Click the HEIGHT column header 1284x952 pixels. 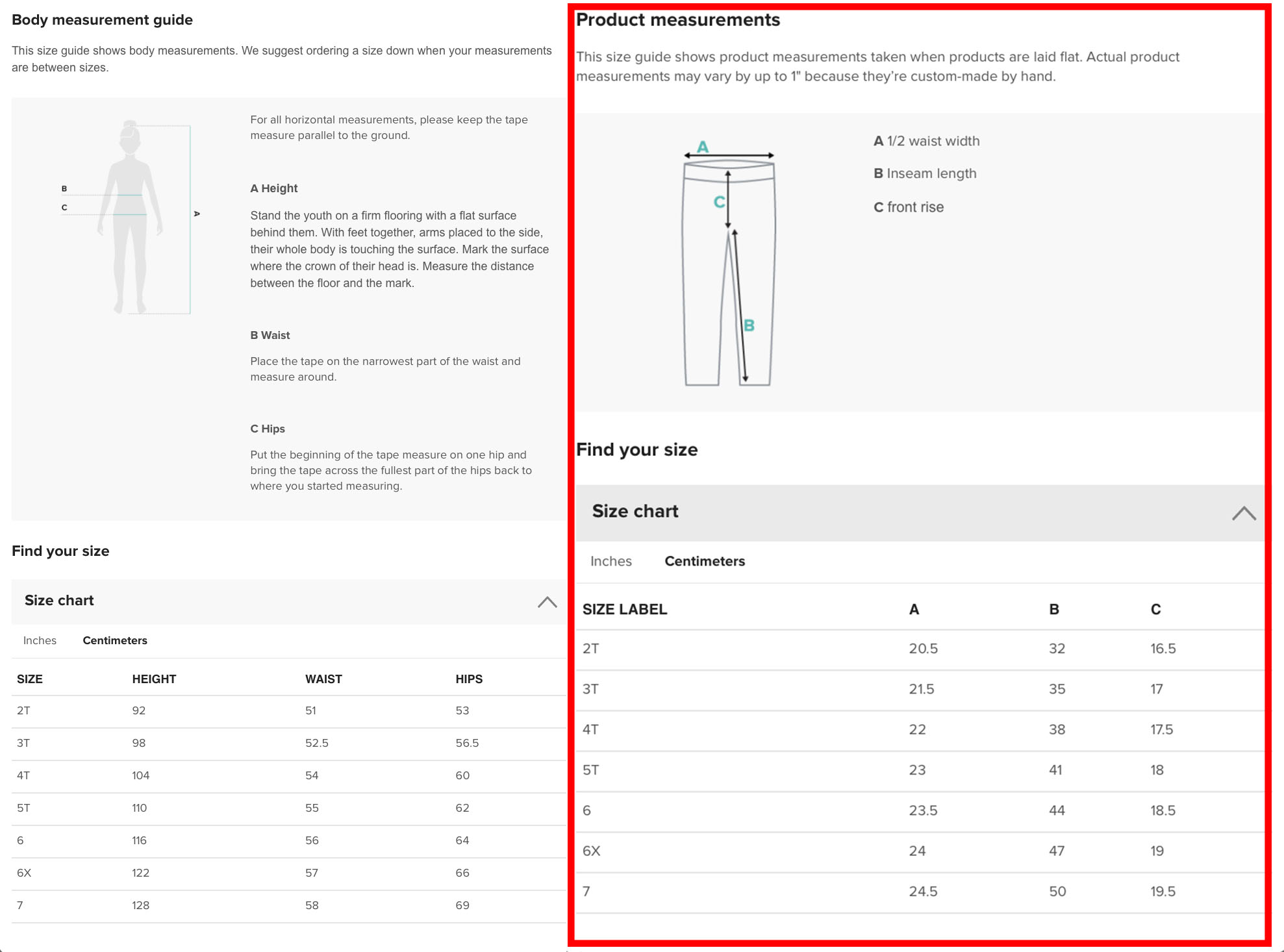(154, 679)
